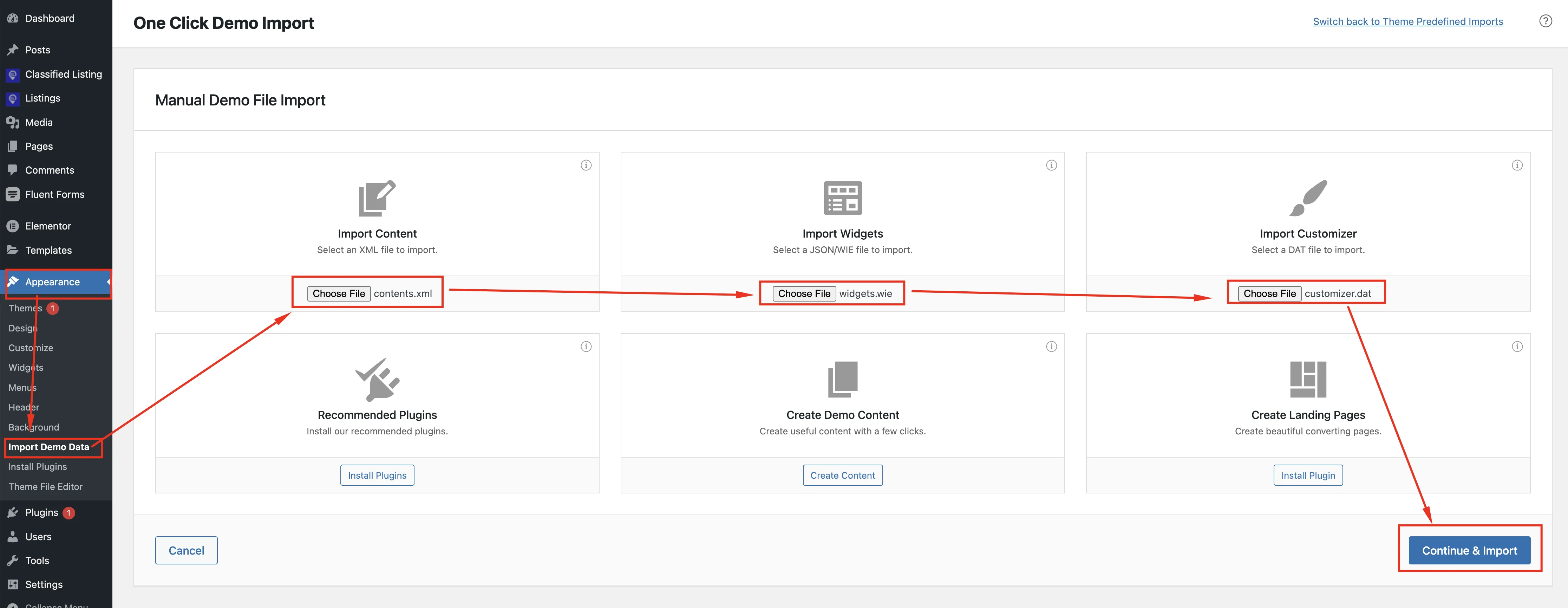This screenshot has height=608, width=1568.
Task: Choose File for the customizer DAT import
Action: [1269, 294]
